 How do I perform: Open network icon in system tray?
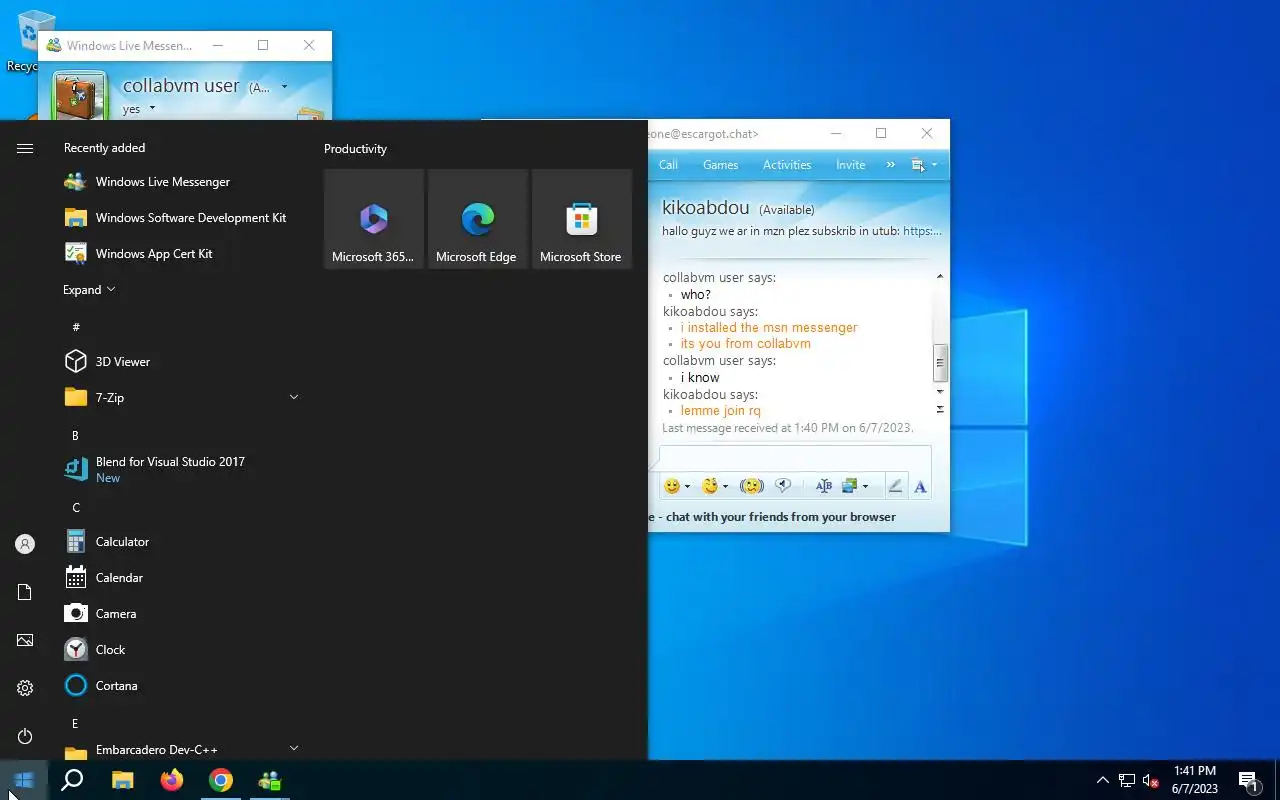pos(1127,780)
